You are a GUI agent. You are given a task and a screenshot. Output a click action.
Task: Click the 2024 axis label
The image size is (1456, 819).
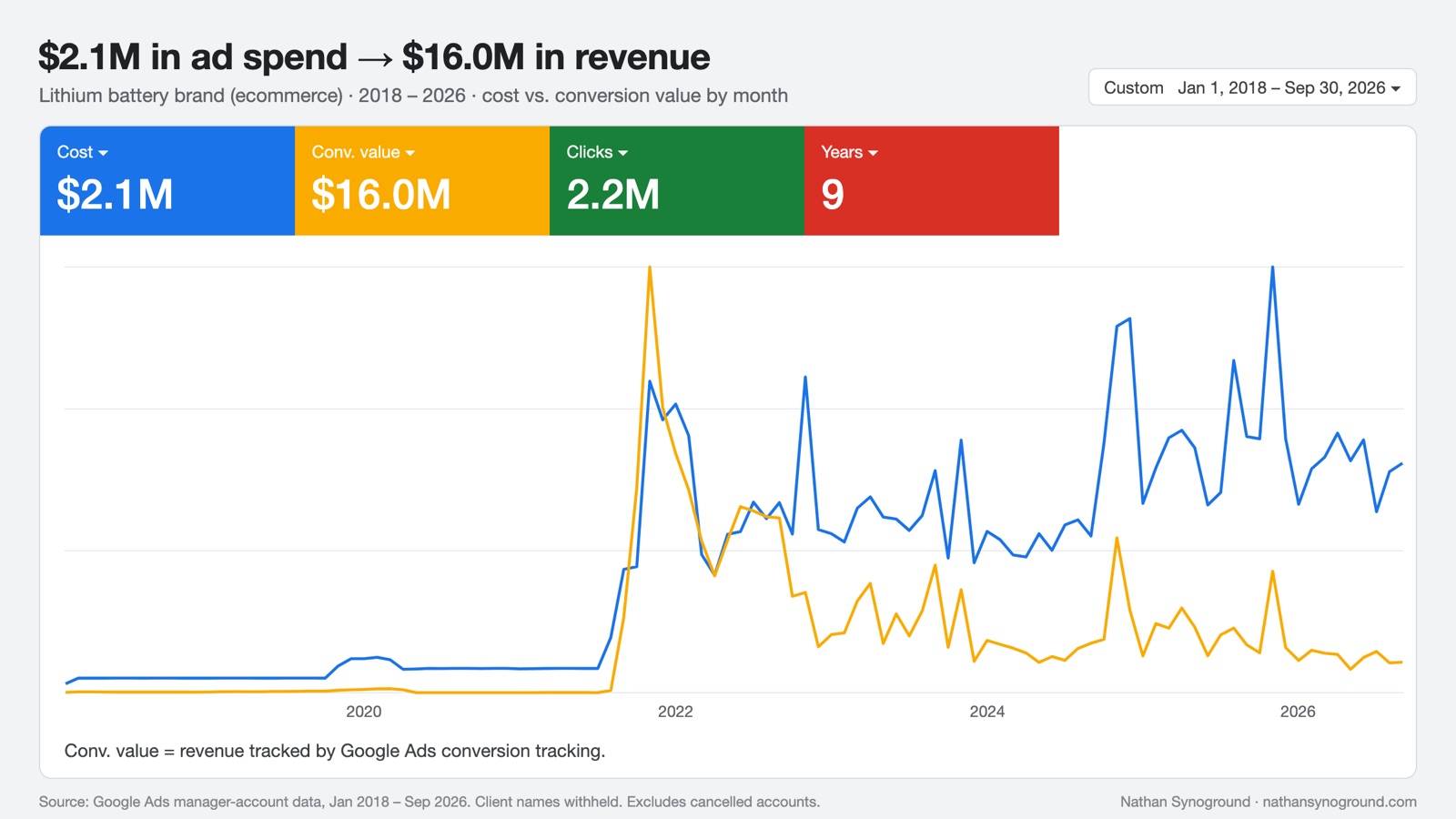[987, 712]
